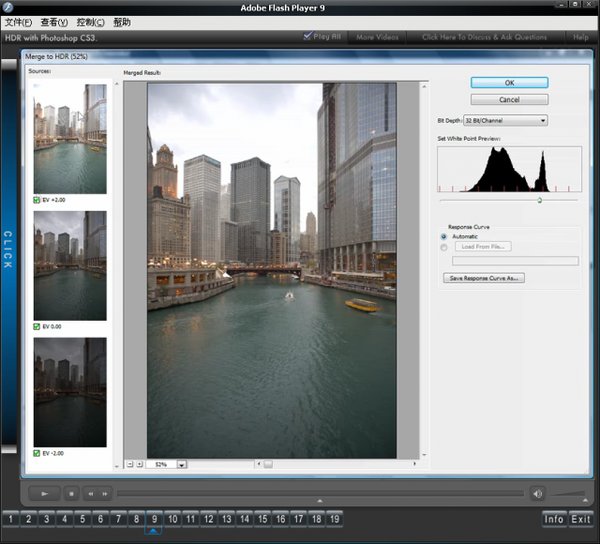Uncheck the EV +2.00 source image
This screenshot has height=544, width=600.
click(37, 200)
